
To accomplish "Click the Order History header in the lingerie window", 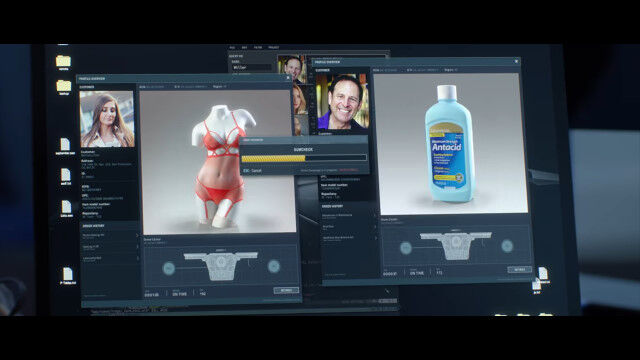I will (x=93, y=226).
